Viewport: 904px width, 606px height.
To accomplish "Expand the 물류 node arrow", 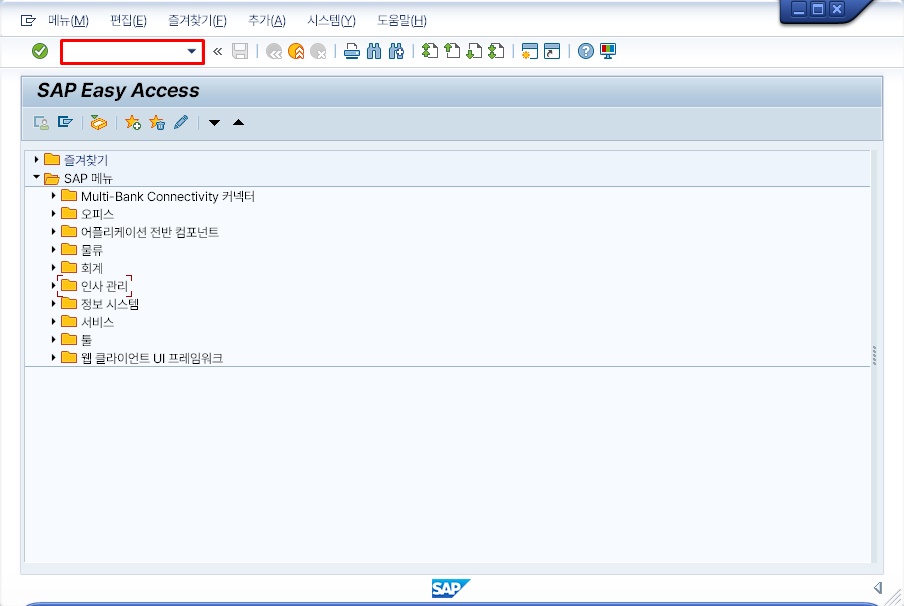I will point(53,249).
